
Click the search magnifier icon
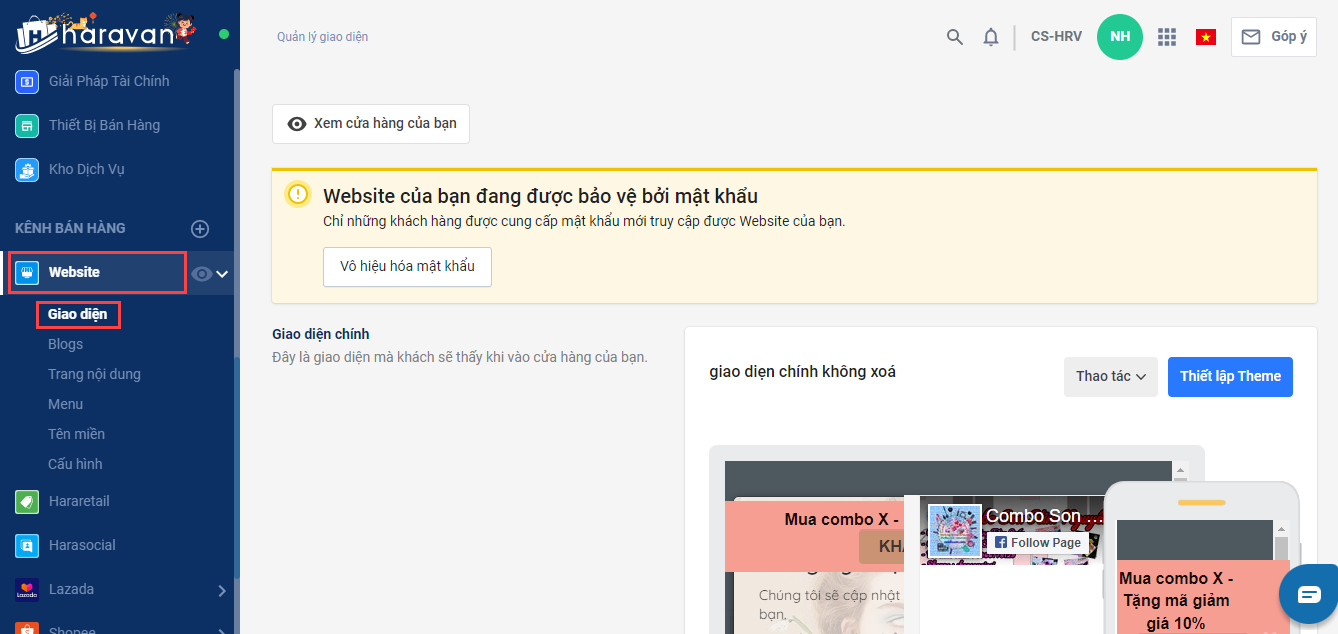coord(955,37)
